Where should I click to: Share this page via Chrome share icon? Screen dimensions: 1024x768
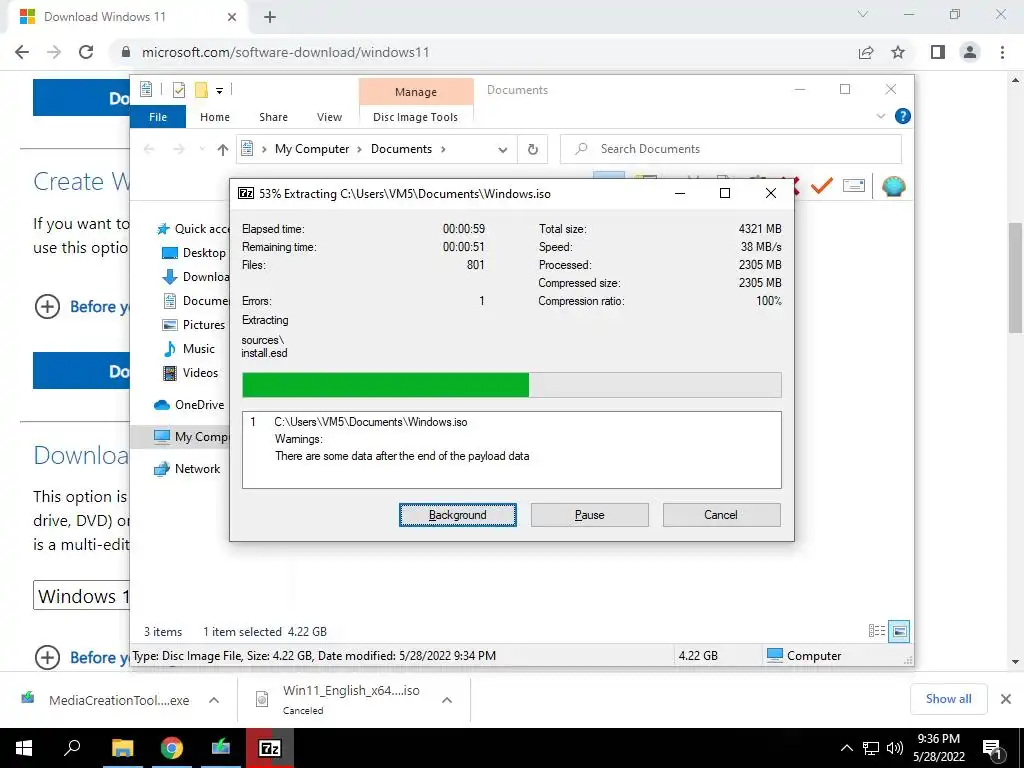(x=866, y=52)
